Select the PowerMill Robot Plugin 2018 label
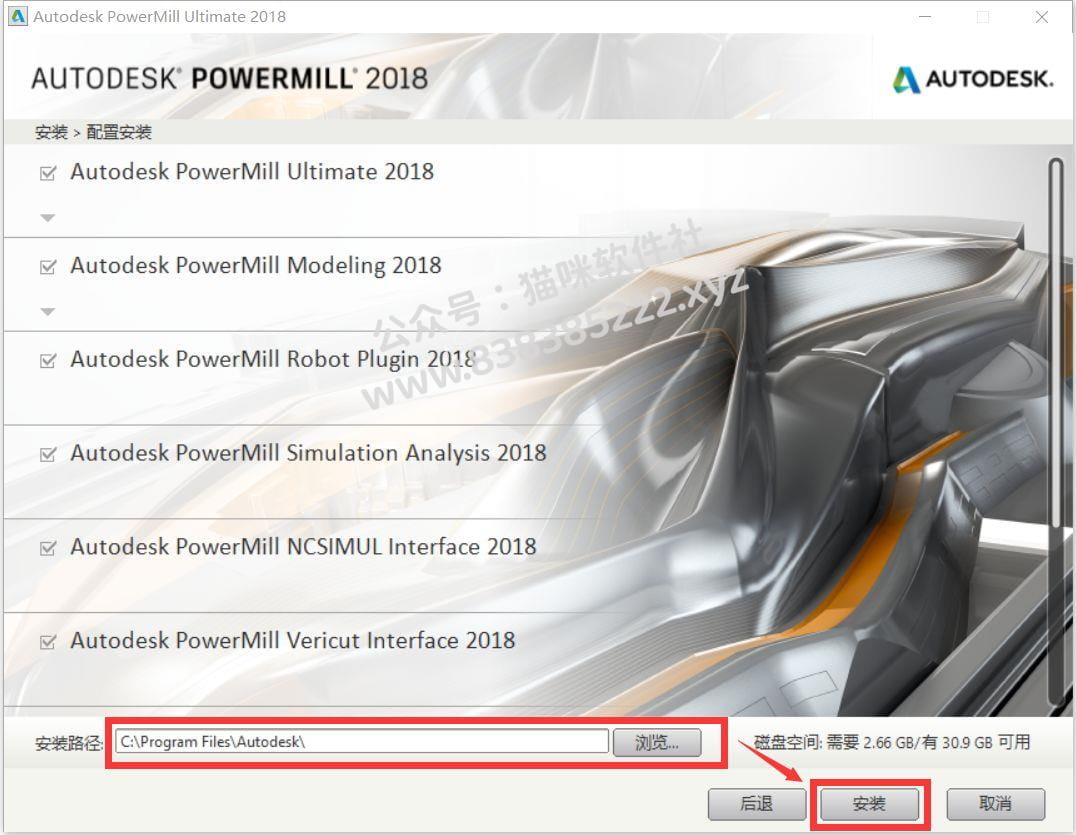Viewport: 1076px width, 835px height. pos(273,360)
